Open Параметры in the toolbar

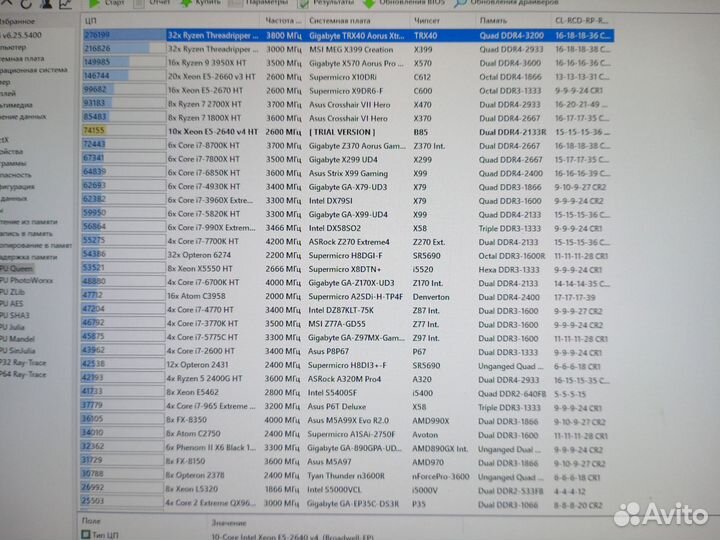[x=259, y=3]
